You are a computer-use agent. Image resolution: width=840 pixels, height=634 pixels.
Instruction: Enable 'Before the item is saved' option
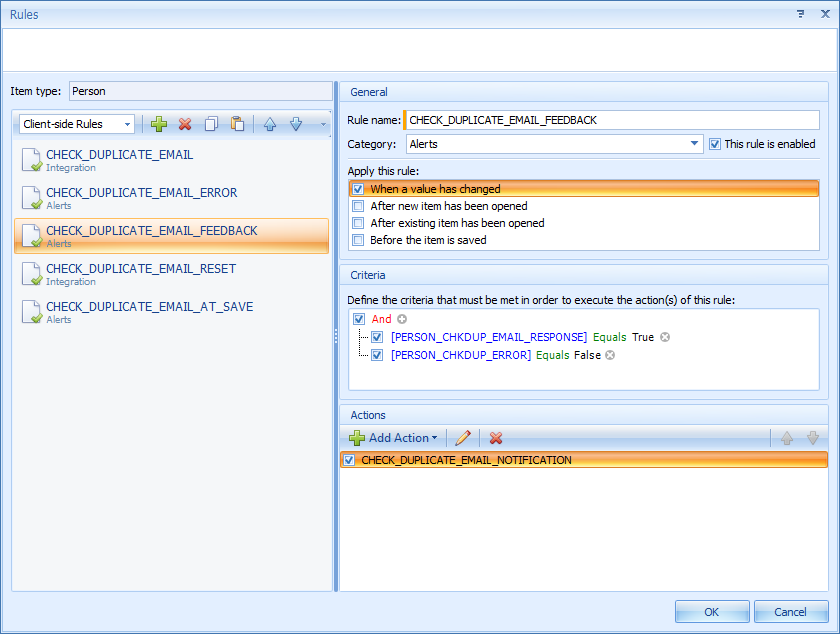(x=358, y=240)
